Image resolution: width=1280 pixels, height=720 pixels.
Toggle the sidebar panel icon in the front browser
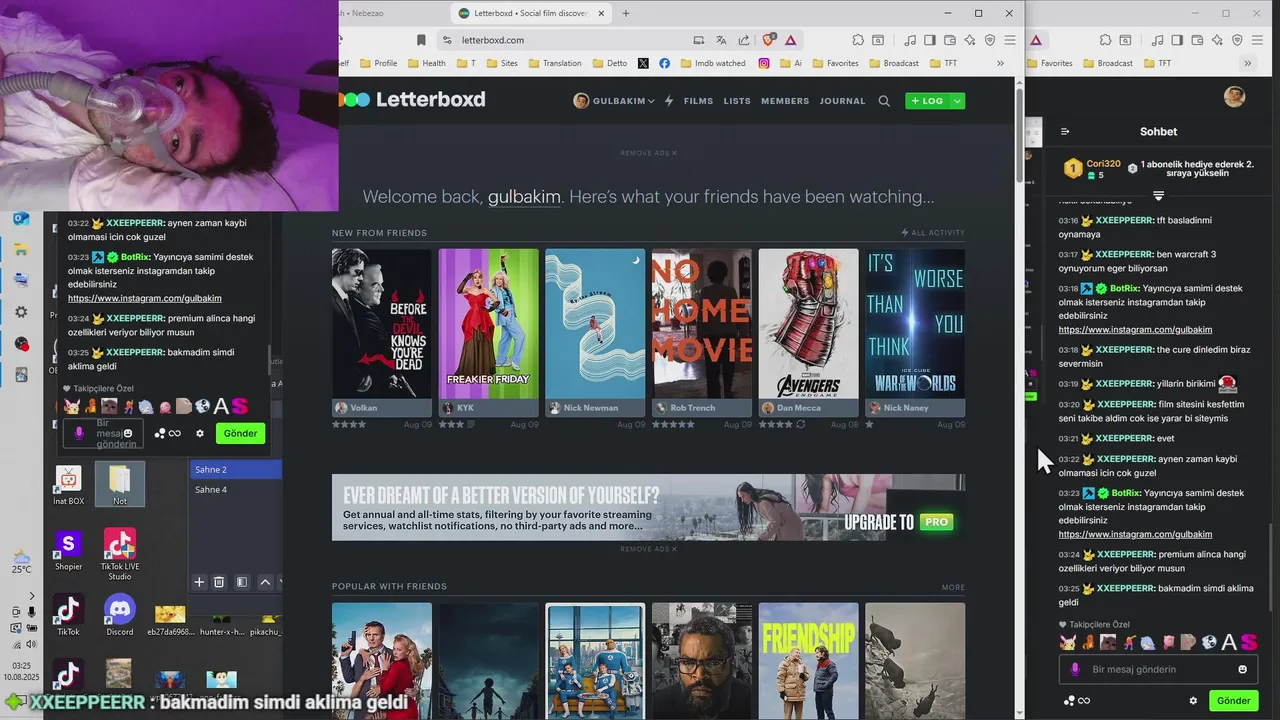(930, 40)
